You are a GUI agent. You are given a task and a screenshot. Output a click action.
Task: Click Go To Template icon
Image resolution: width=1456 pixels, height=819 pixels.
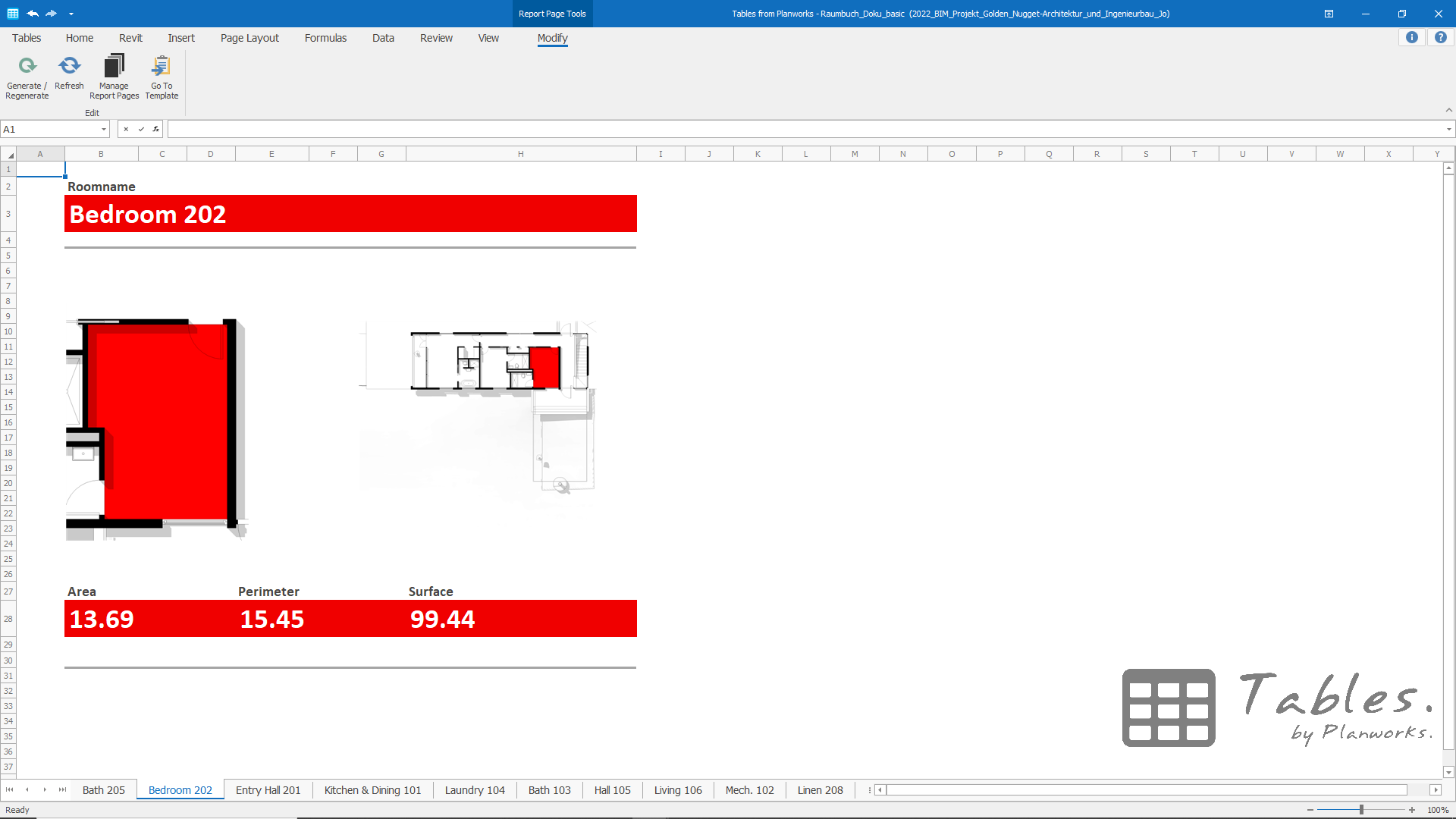coord(162,67)
